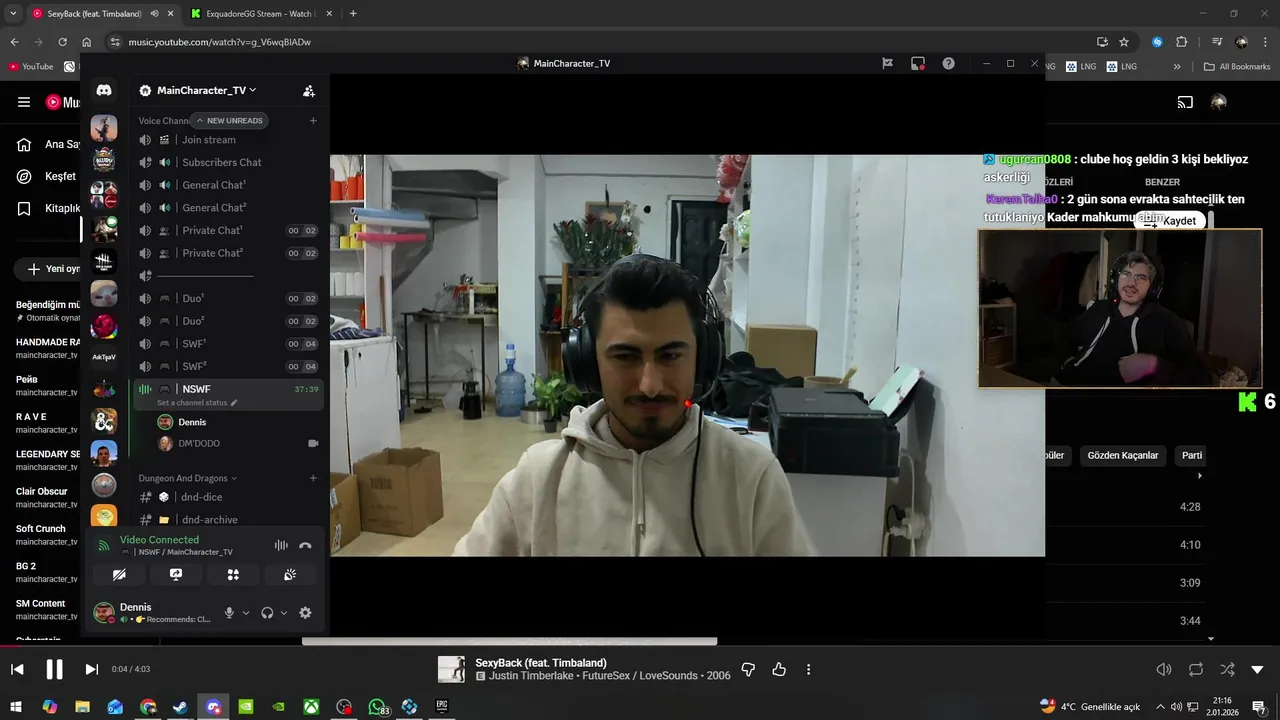1280x720 pixels.
Task: Skip to the next track
Action: pos(91,669)
